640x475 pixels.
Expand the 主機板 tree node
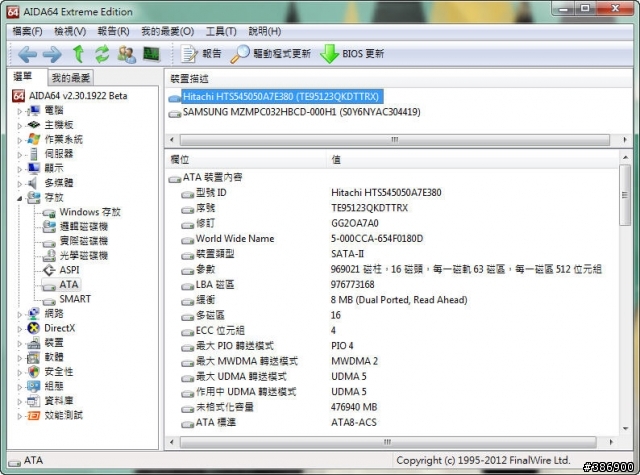coord(19,125)
